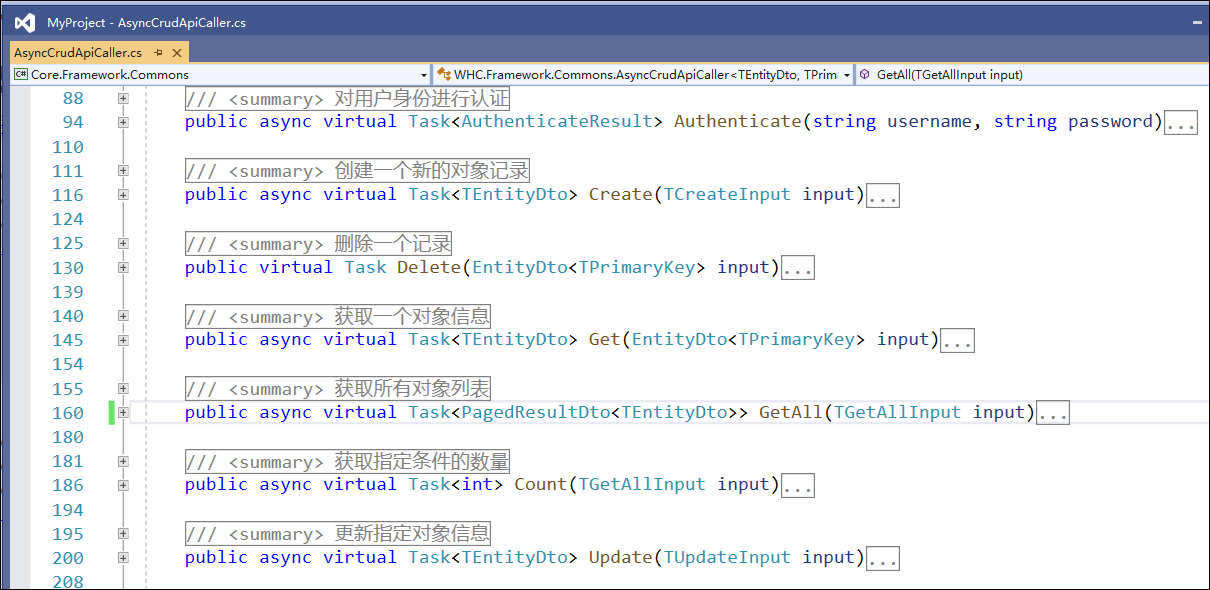This screenshot has height=590, width=1210.
Task: Click the collapsed summary '获取所有对象列表'
Action: tap(338, 388)
